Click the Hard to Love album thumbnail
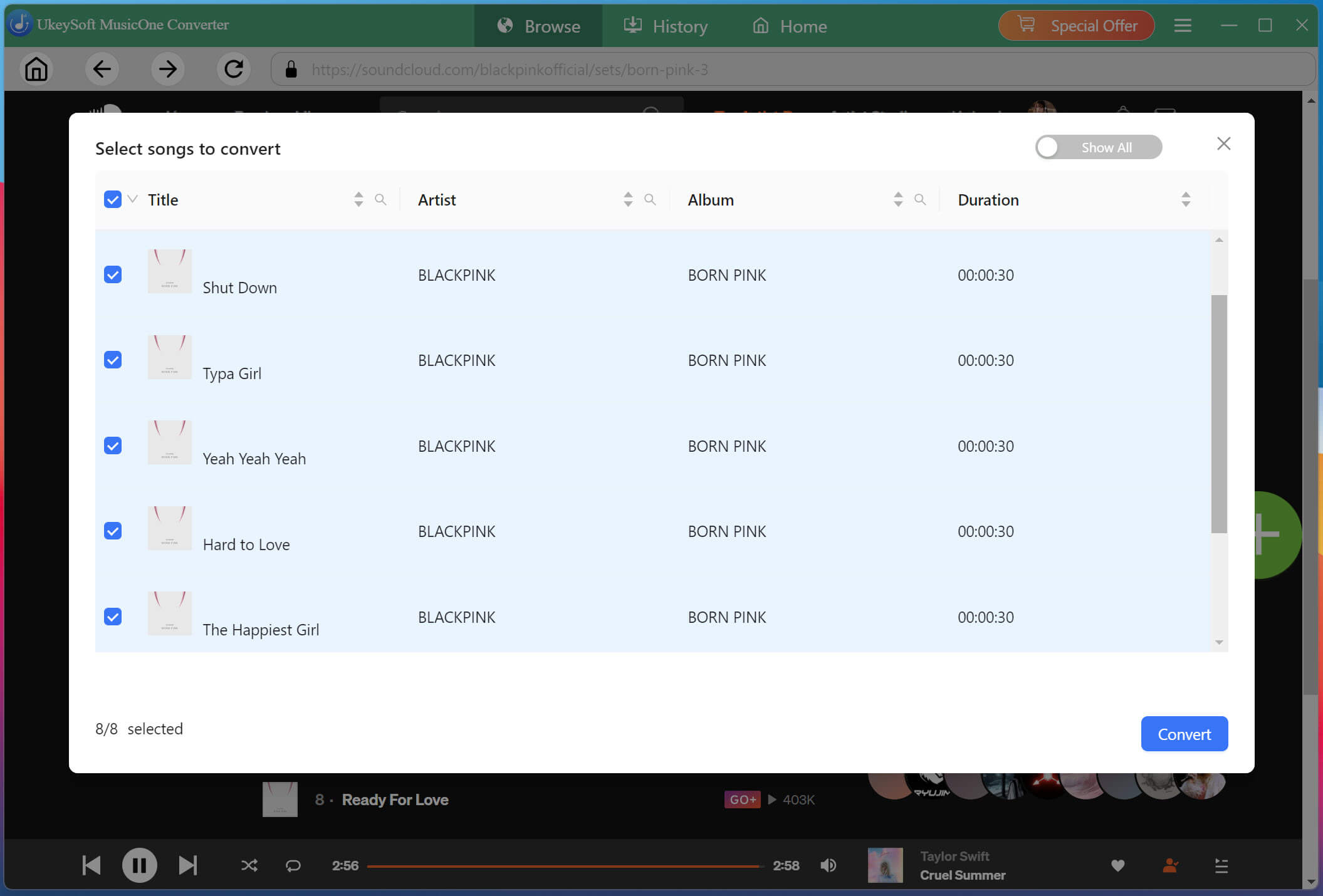The height and width of the screenshot is (896, 1323). (169, 528)
